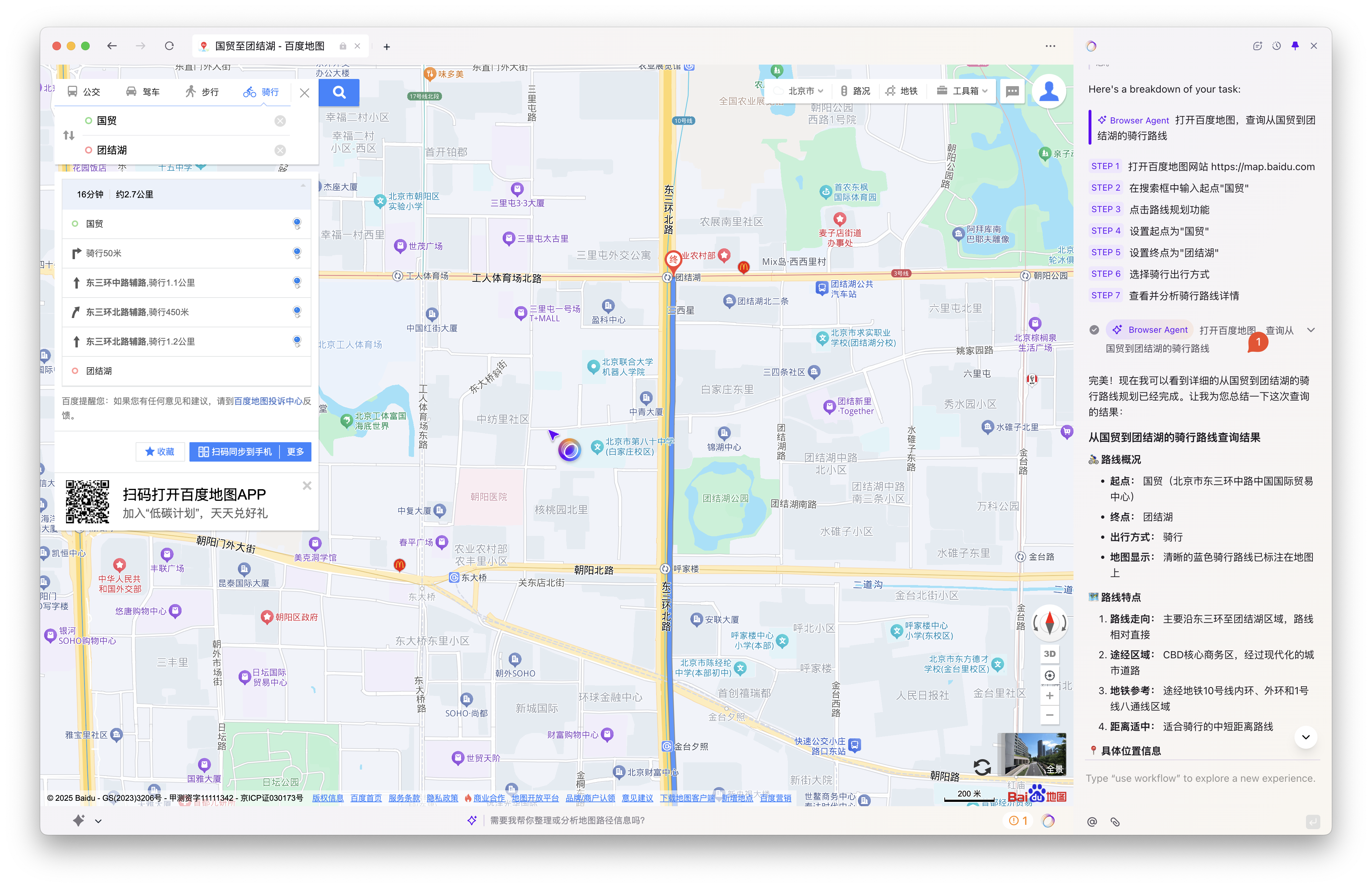Open the map feedback message icon
Image resolution: width=1372 pixels, height=888 pixels.
(1012, 92)
